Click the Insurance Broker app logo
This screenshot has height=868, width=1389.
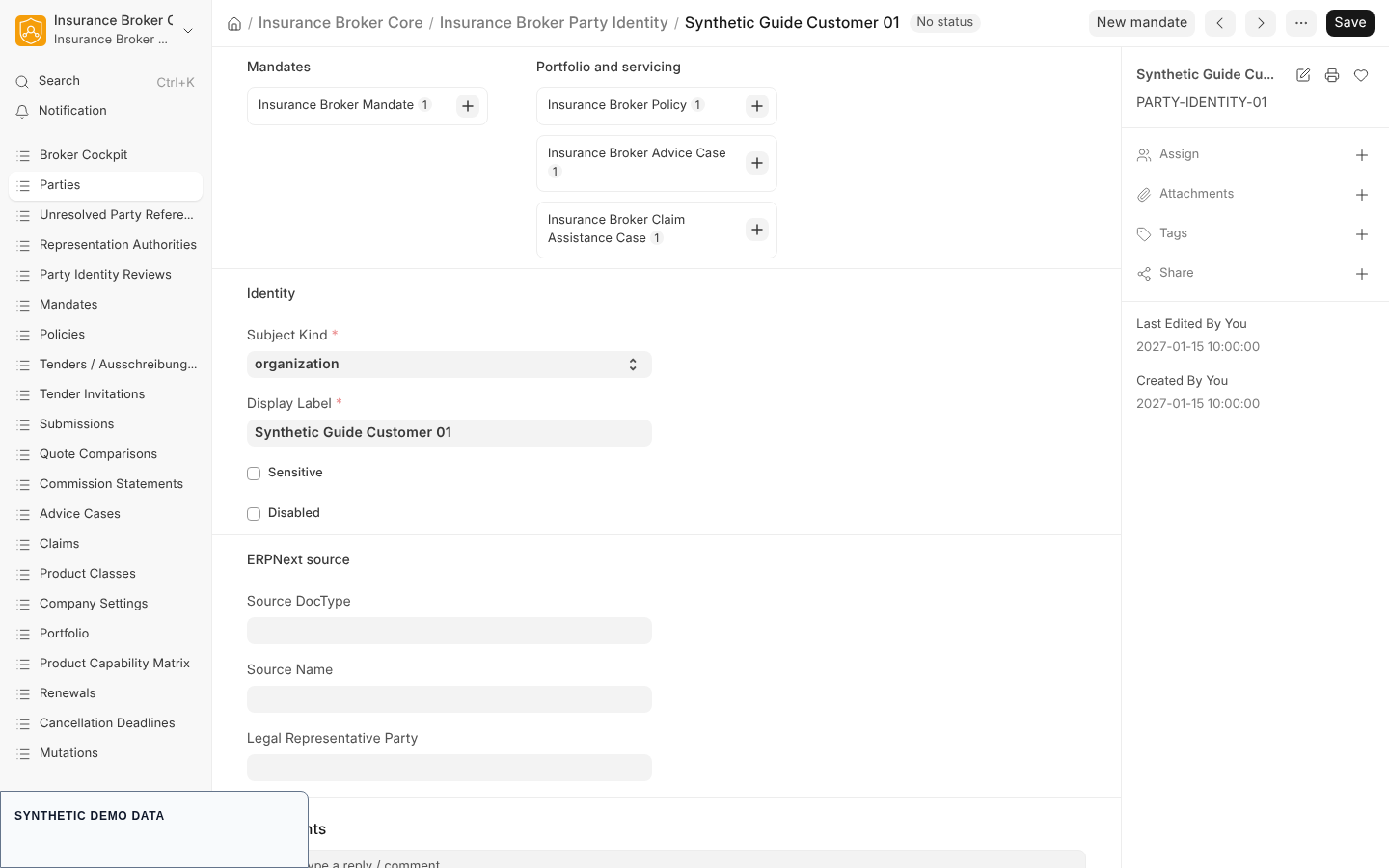click(31, 31)
